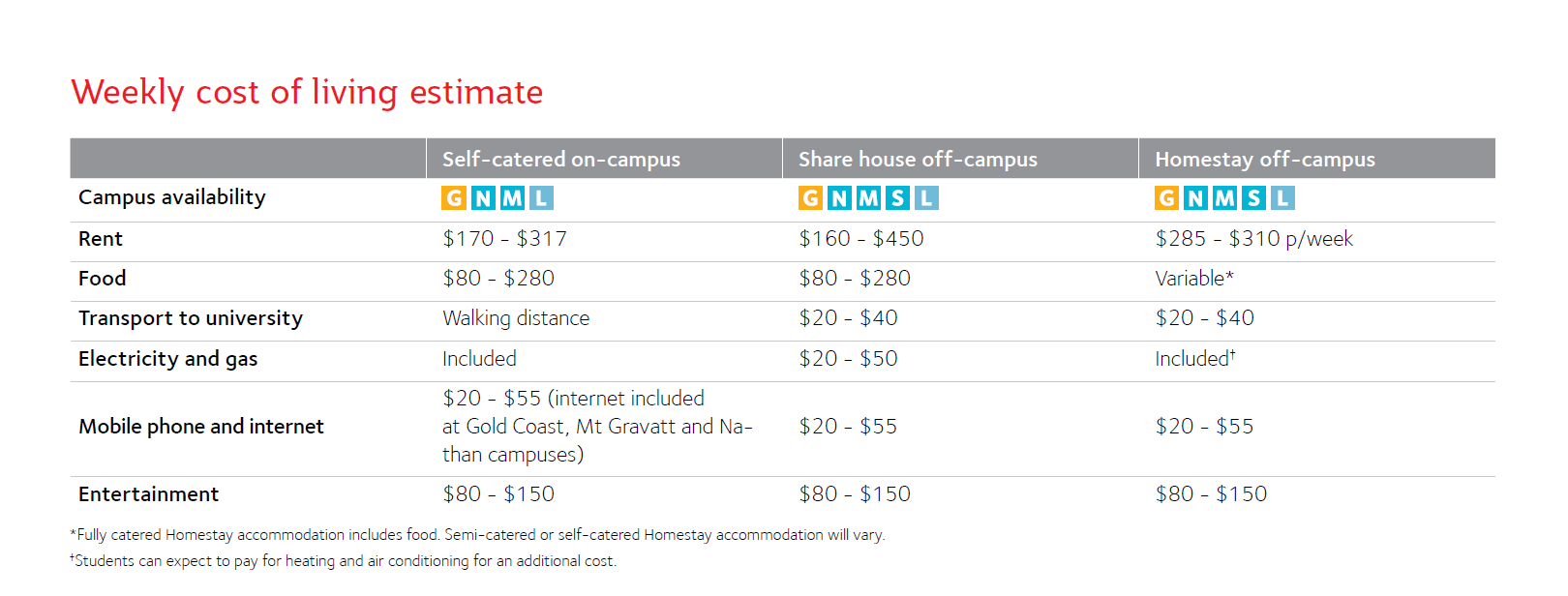The width and height of the screenshot is (1568, 596).
Task: Click the S campus icon under Homestay off-campus
Action: (x=1253, y=198)
